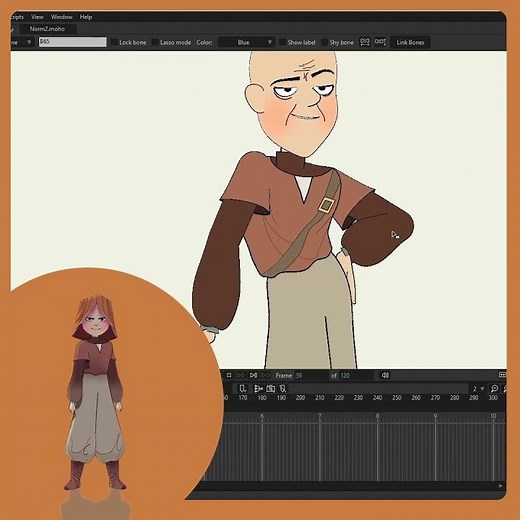520x520 pixels.
Task: Click the jump to end playback icon
Action: pos(253,375)
